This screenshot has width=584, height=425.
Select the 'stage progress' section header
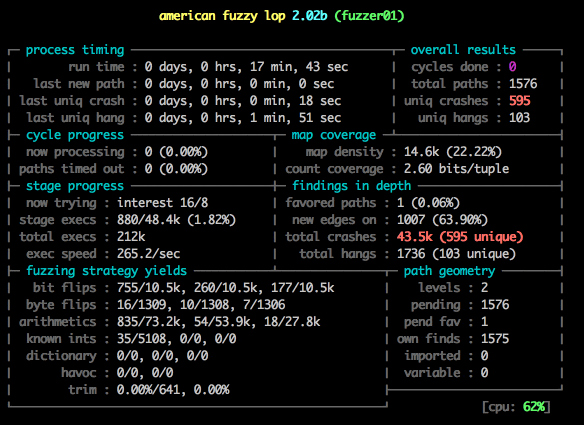coord(75,186)
